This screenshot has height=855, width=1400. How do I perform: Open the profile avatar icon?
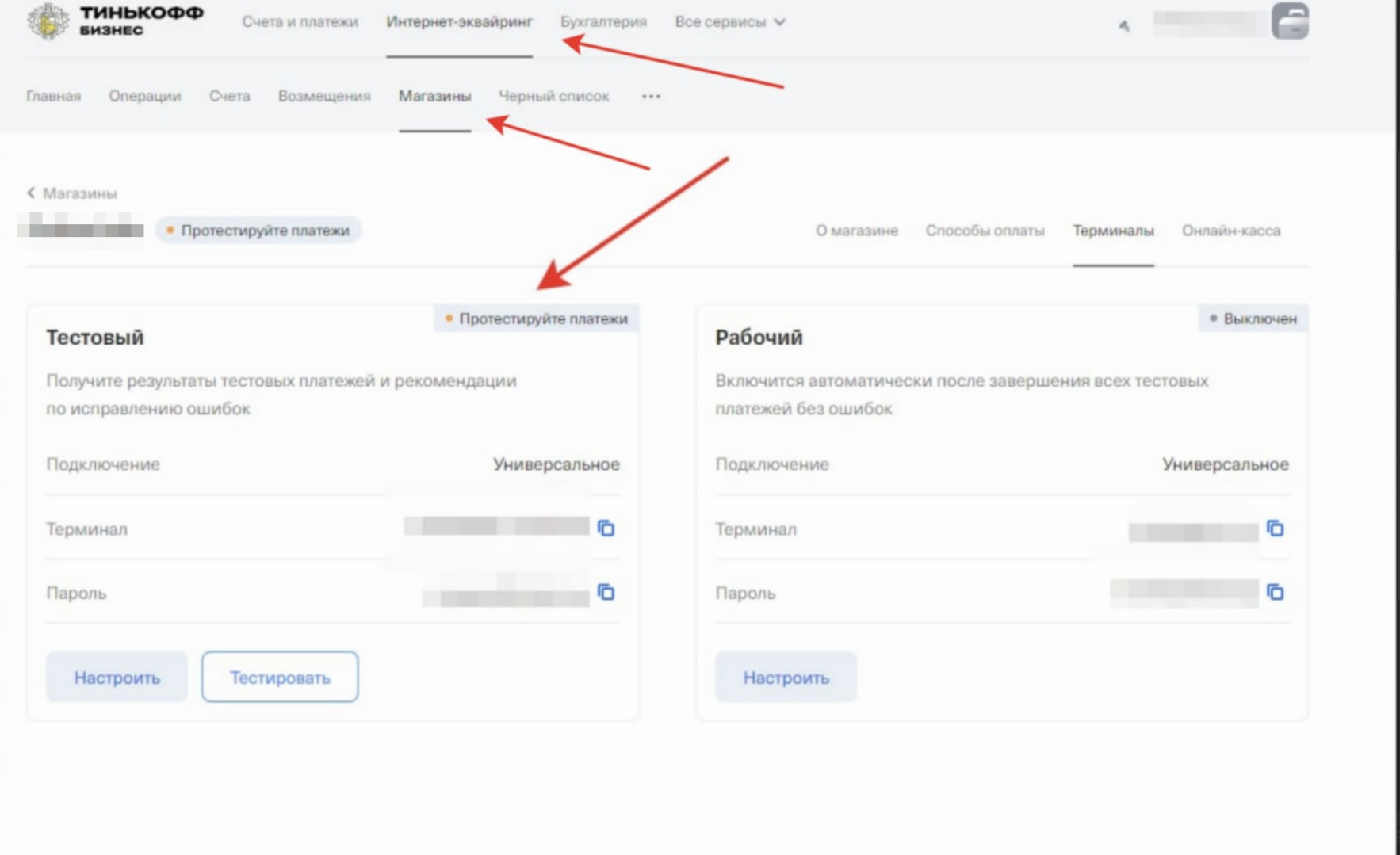click(x=1290, y=21)
